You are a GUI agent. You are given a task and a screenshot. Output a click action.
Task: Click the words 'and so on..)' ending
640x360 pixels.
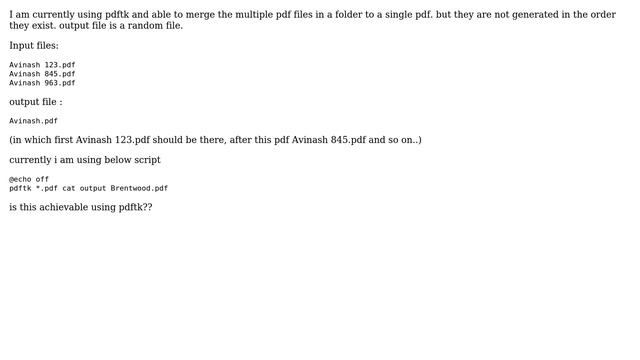pos(395,140)
